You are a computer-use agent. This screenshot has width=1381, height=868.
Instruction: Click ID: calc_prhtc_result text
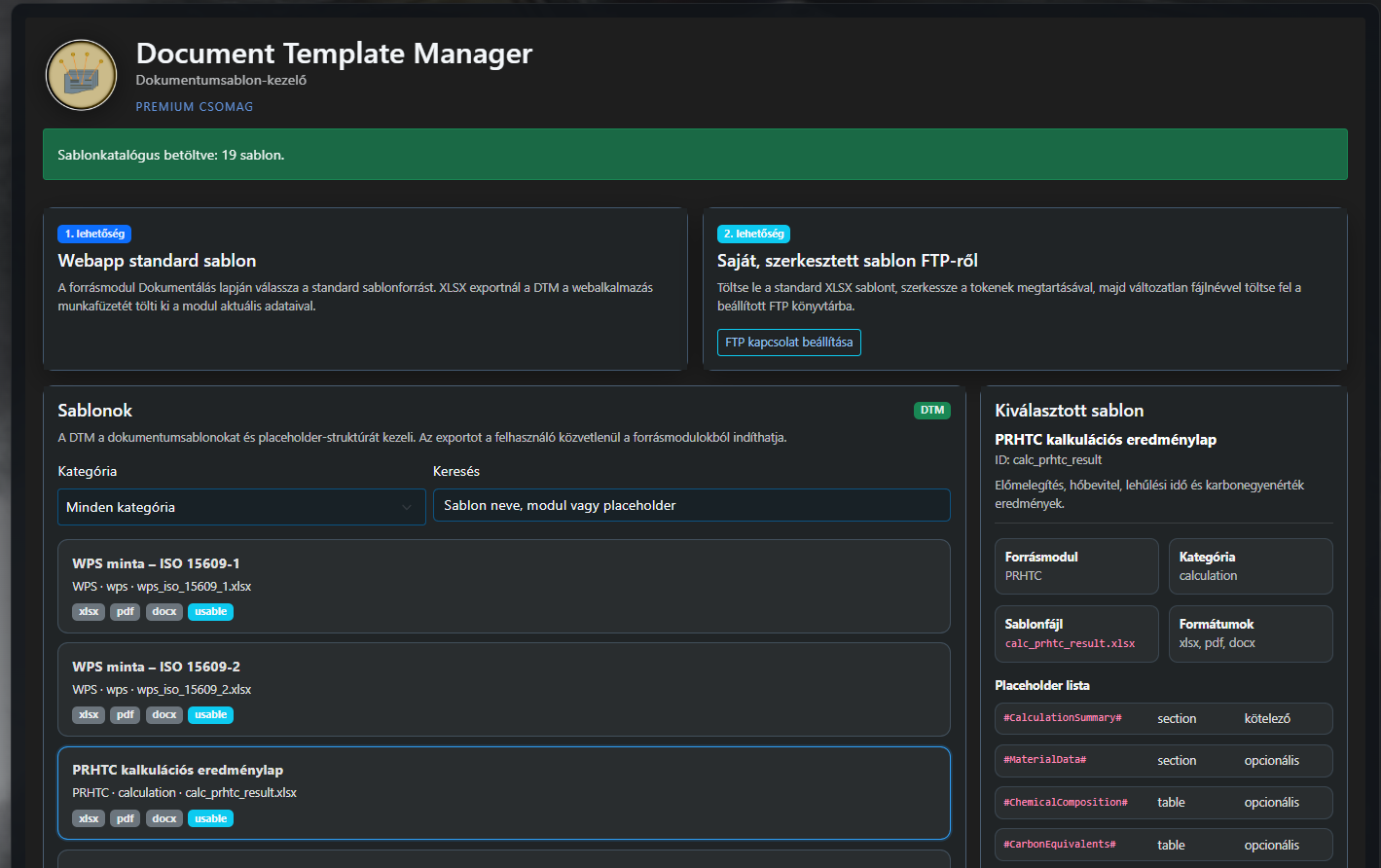pyautogui.click(x=1048, y=460)
